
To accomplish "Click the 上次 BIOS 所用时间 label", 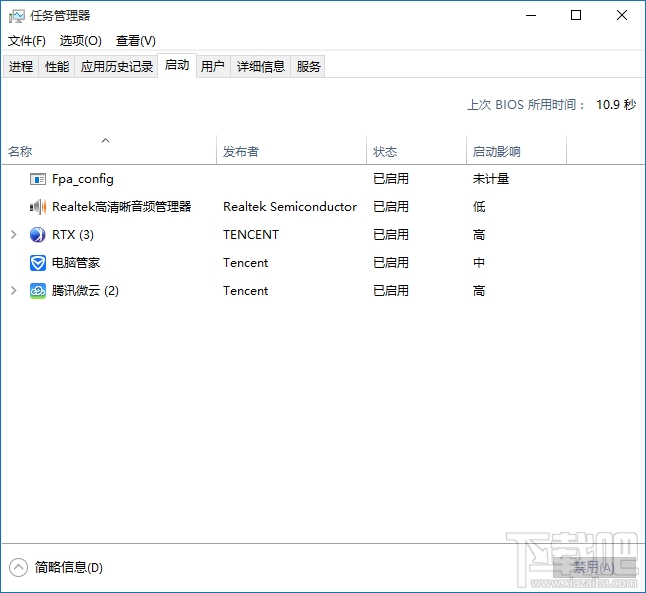I will (526, 105).
